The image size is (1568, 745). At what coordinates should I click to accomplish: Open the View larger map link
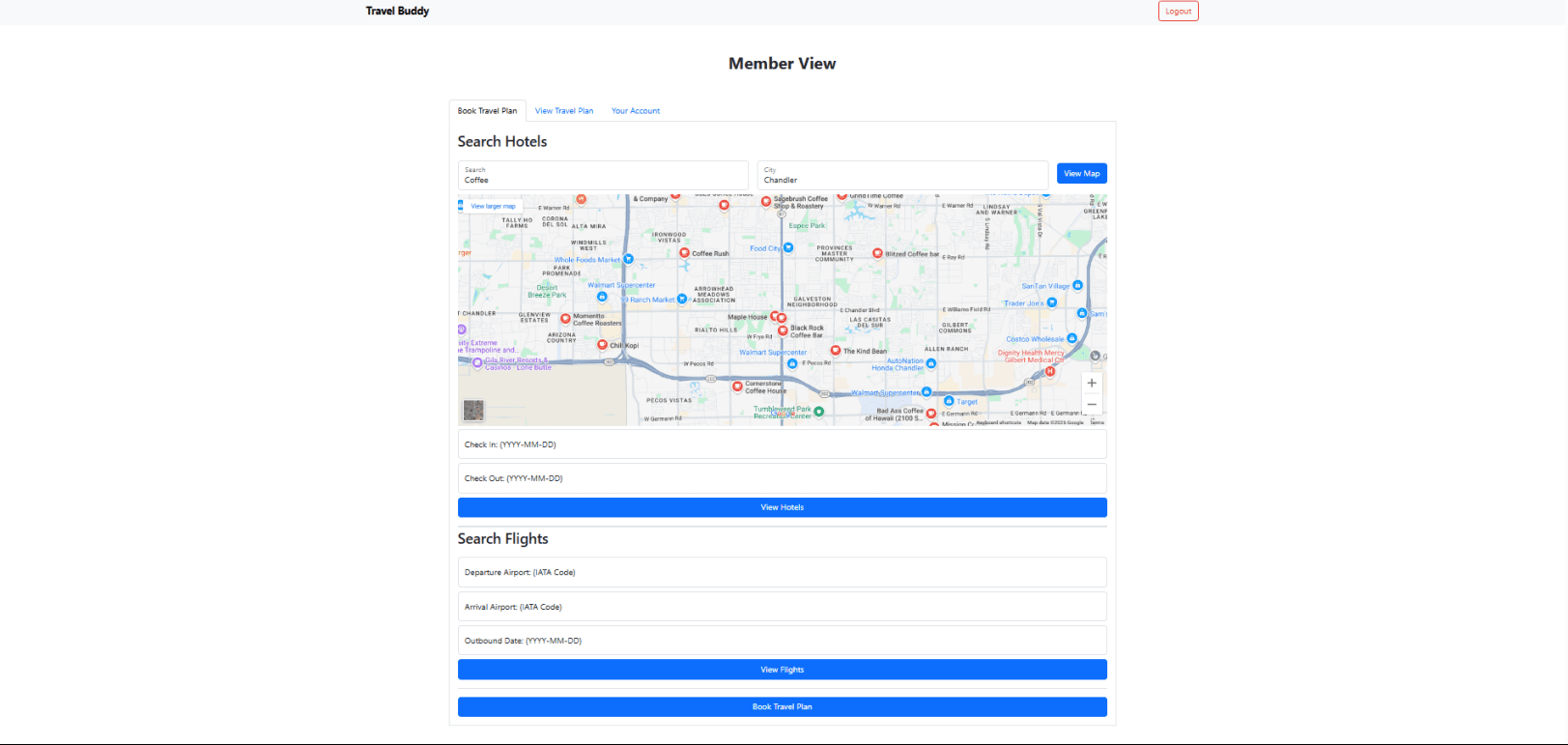[493, 206]
